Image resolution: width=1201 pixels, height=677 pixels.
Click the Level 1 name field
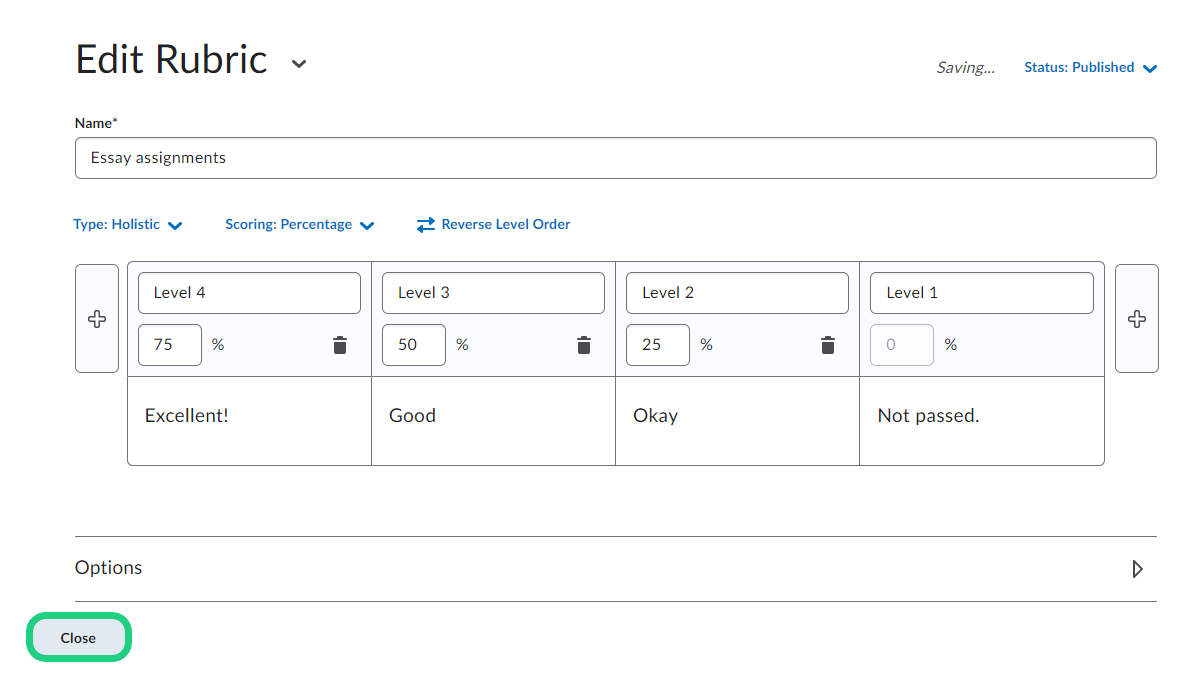[x=981, y=293]
